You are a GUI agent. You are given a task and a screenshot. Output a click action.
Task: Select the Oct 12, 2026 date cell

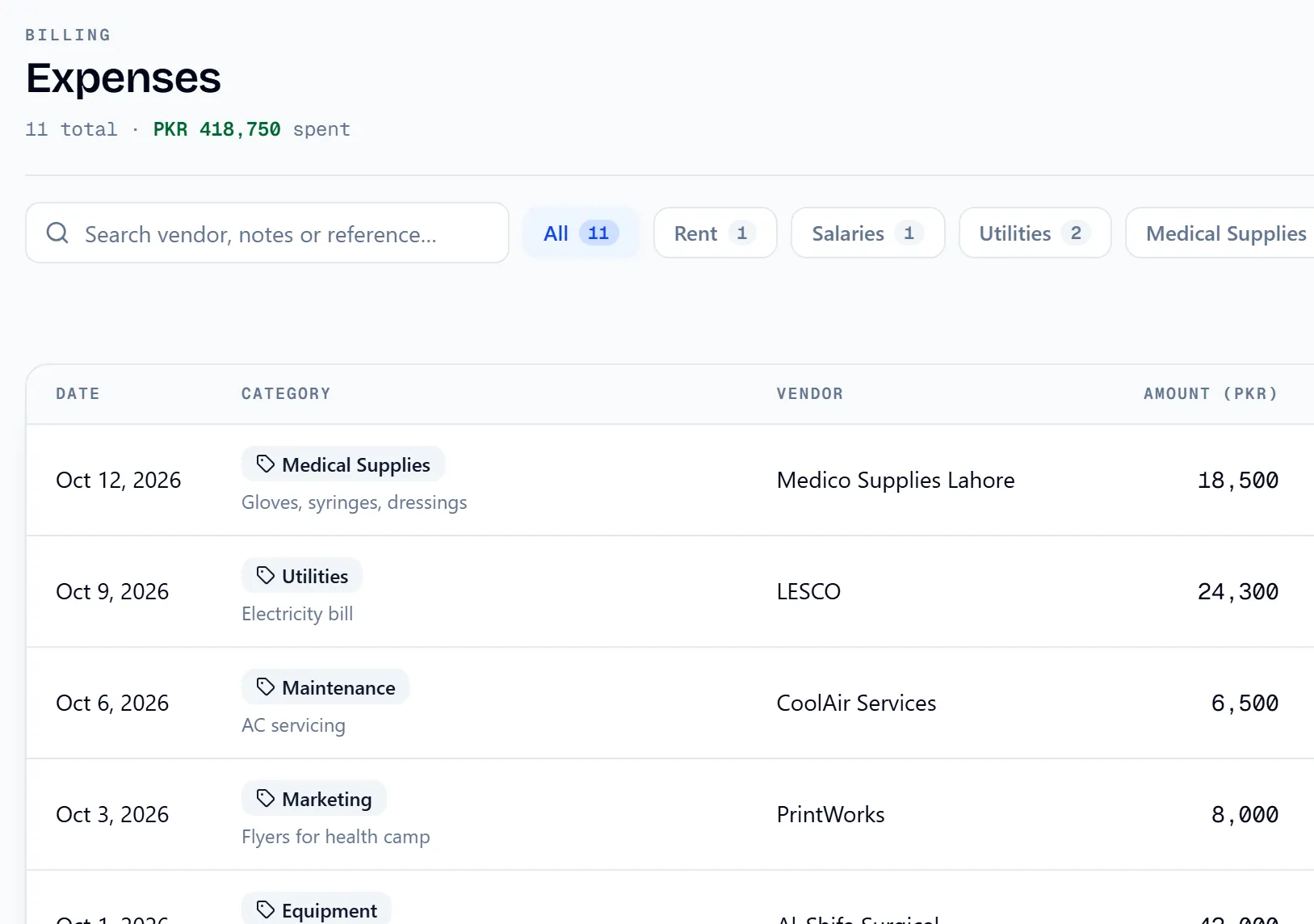(119, 480)
